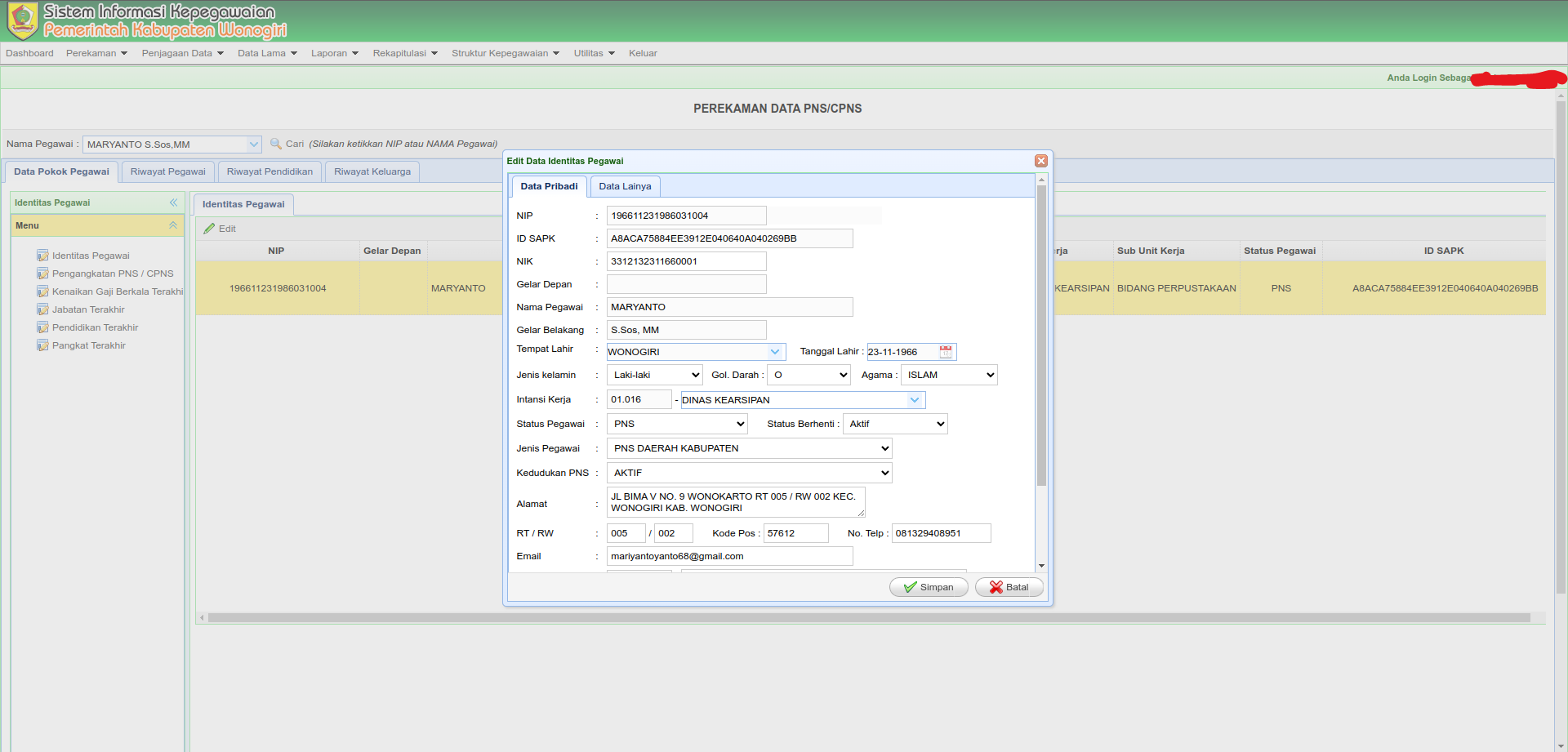Click the Wonogiri regency logo in header

[x=23, y=20]
